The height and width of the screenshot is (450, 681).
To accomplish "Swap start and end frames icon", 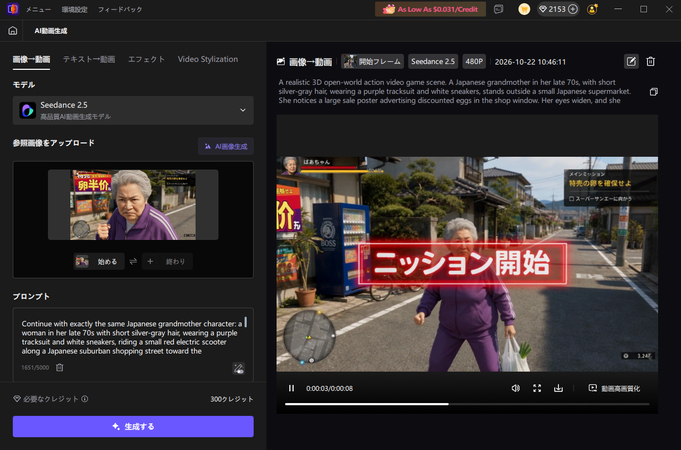I will click(x=133, y=261).
